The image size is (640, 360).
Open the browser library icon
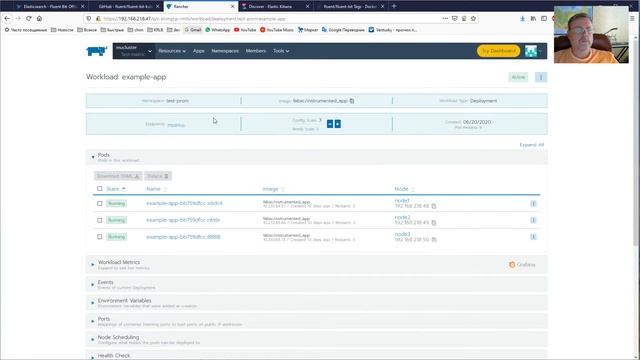pyautogui.click(x=533, y=18)
